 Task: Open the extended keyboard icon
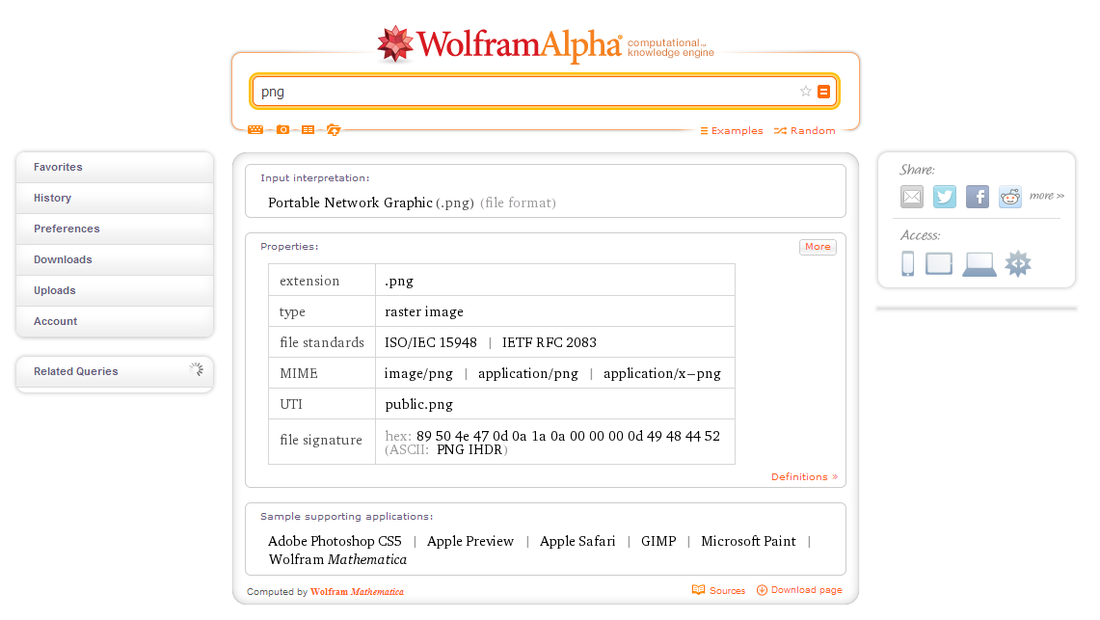[255, 130]
